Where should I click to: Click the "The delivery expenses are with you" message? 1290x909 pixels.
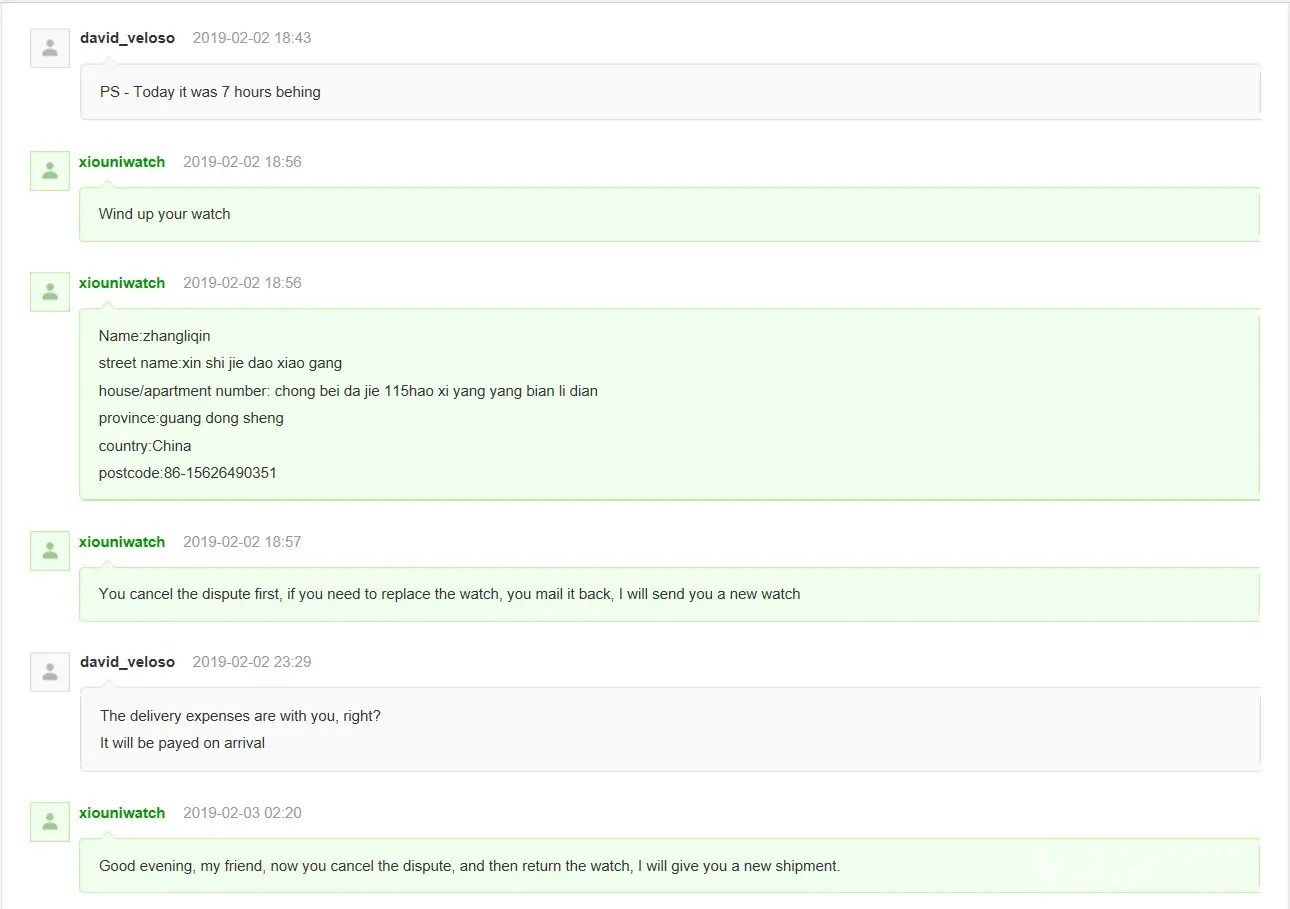pos(240,716)
